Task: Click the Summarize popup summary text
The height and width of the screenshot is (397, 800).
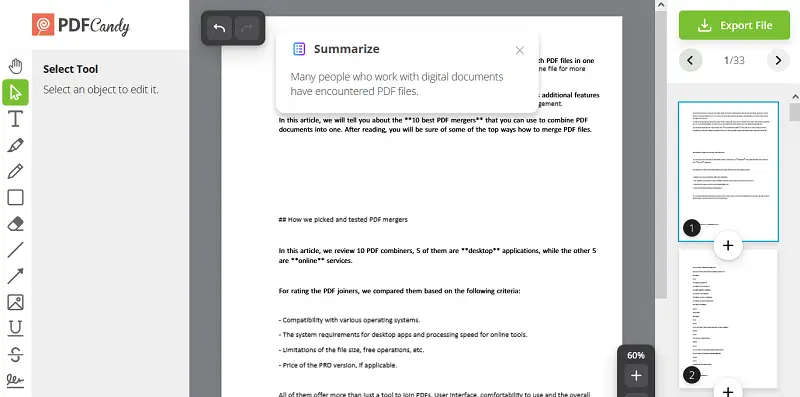Action: 397,84
